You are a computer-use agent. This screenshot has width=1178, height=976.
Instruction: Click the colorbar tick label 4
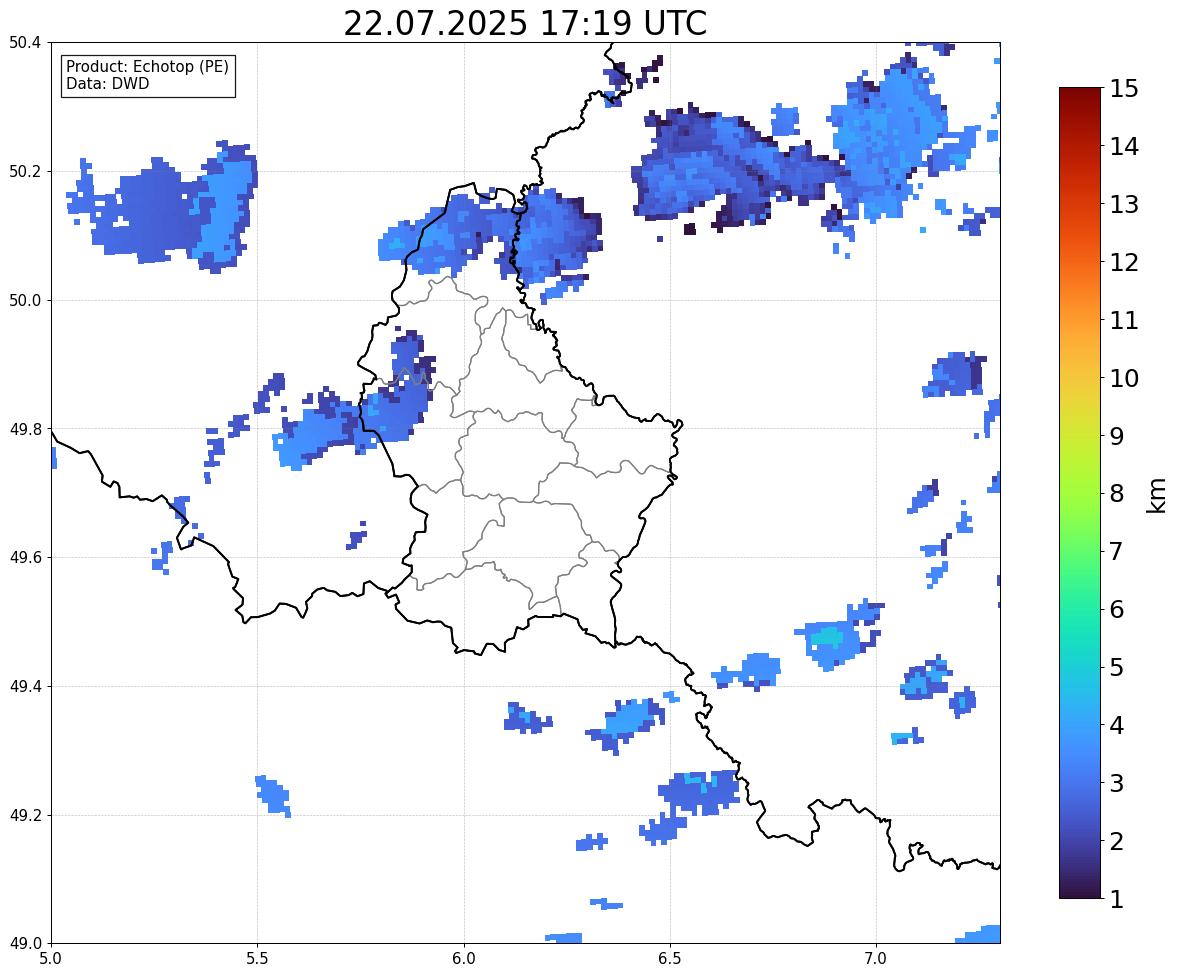1116,725
